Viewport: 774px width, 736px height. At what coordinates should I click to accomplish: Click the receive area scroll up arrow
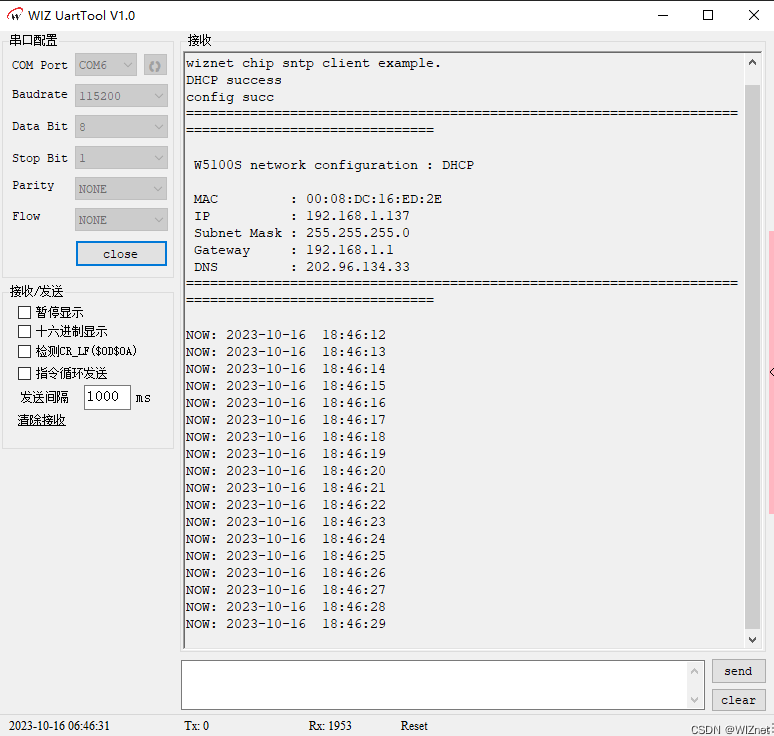click(x=752, y=63)
